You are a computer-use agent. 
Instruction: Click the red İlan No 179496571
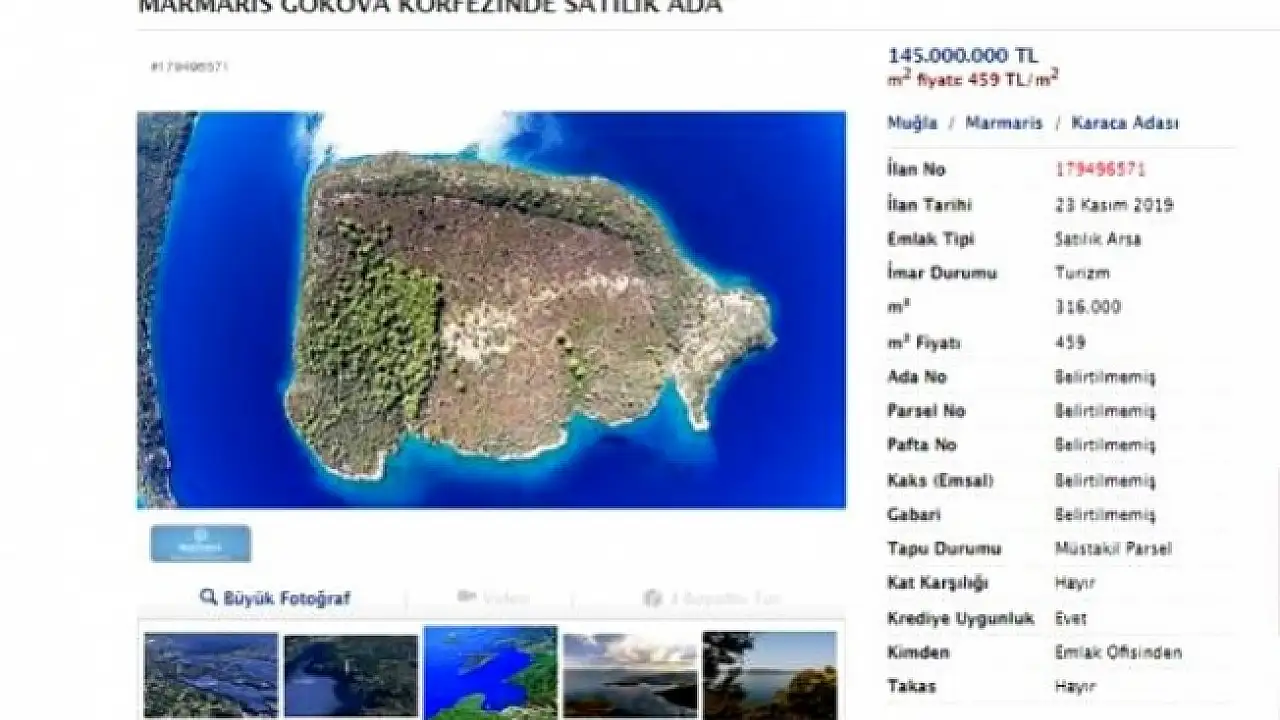click(x=1100, y=169)
